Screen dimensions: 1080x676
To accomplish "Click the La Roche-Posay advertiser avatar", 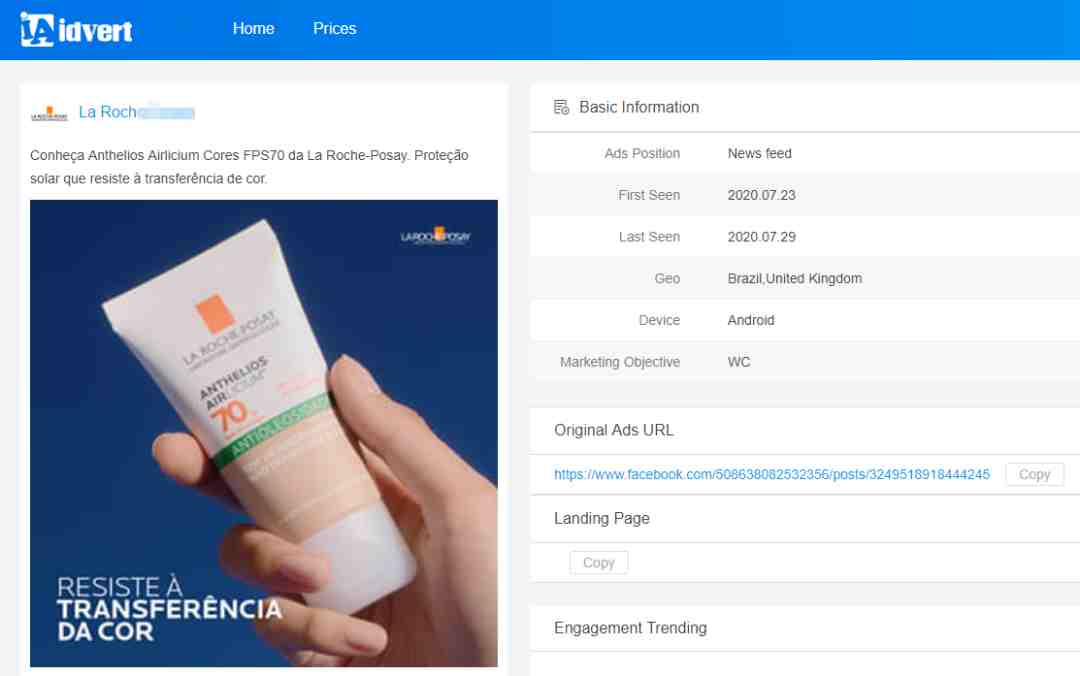I will [x=49, y=114].
